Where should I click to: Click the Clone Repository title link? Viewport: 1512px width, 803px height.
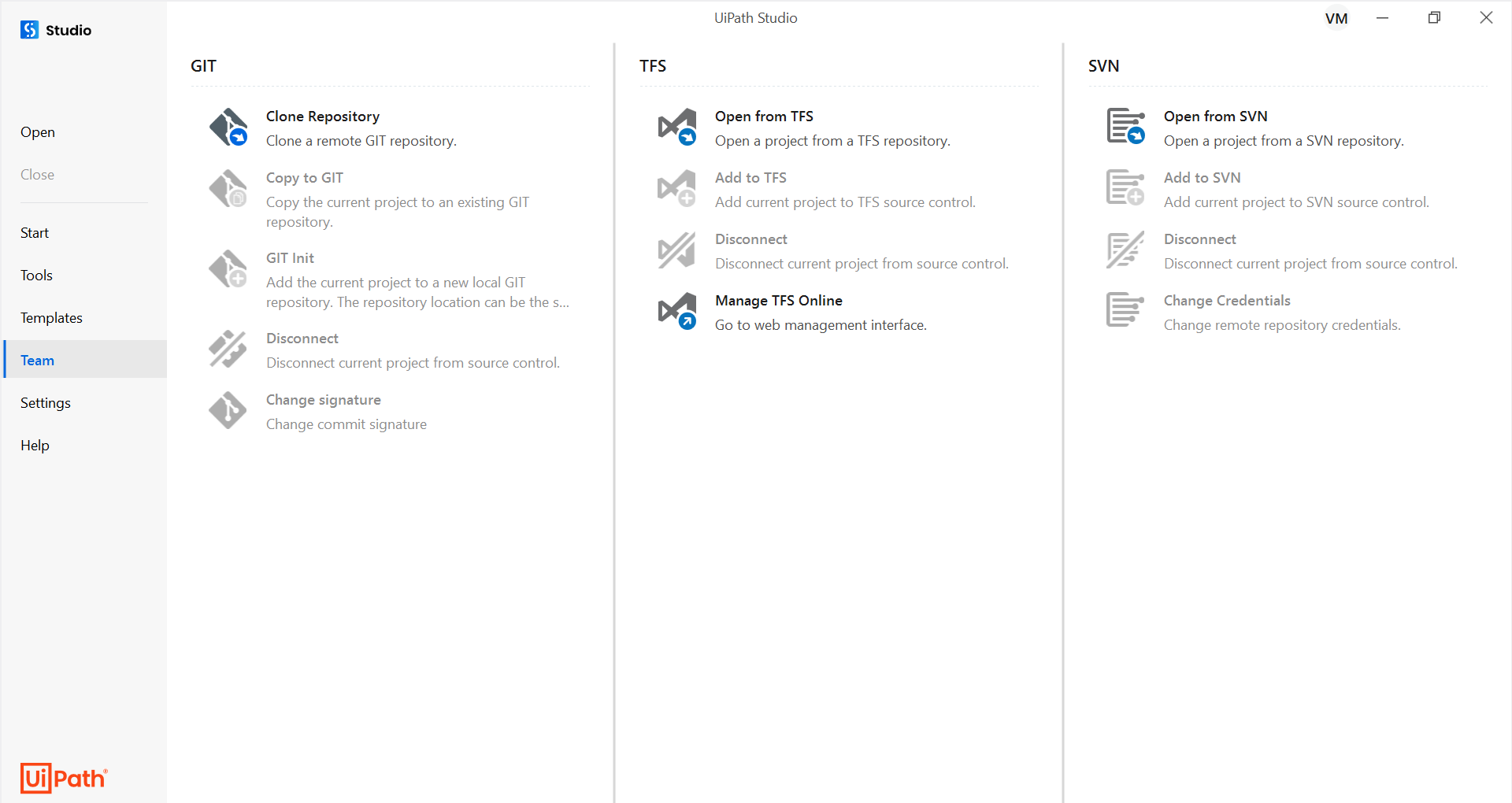point(323,117)
